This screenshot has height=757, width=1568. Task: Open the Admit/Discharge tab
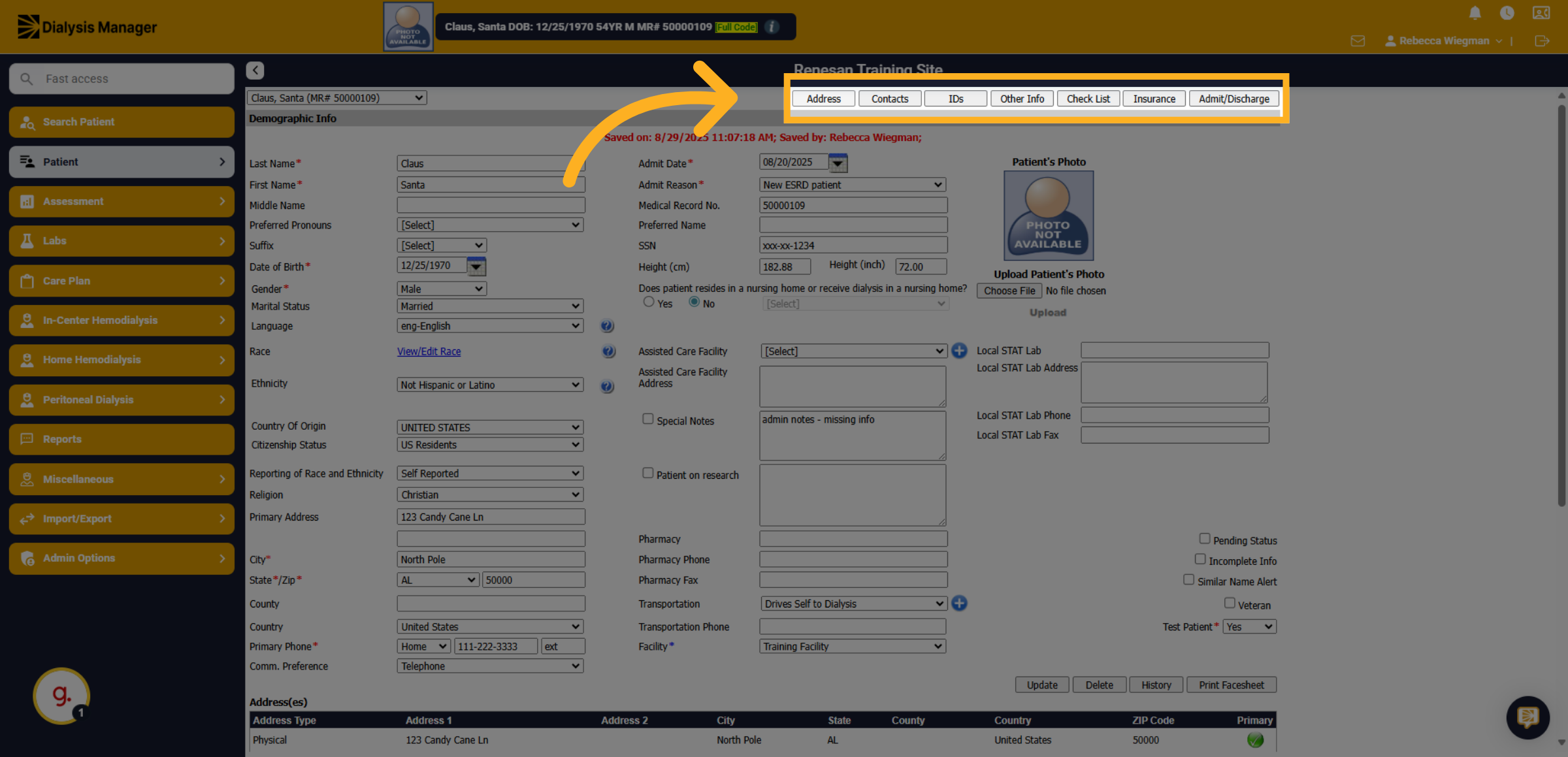pos(1233,99)
